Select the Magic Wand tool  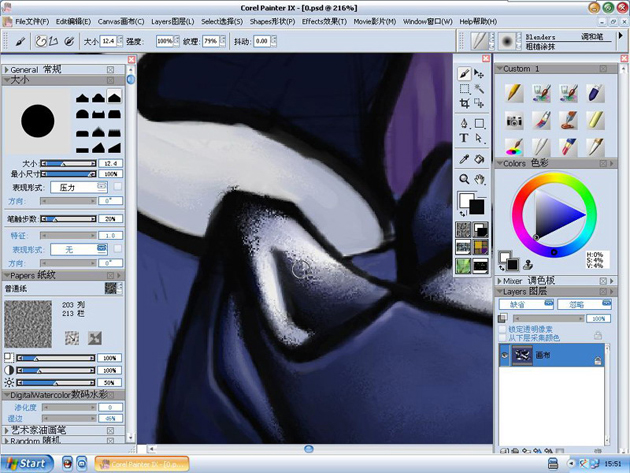[479, 89]
